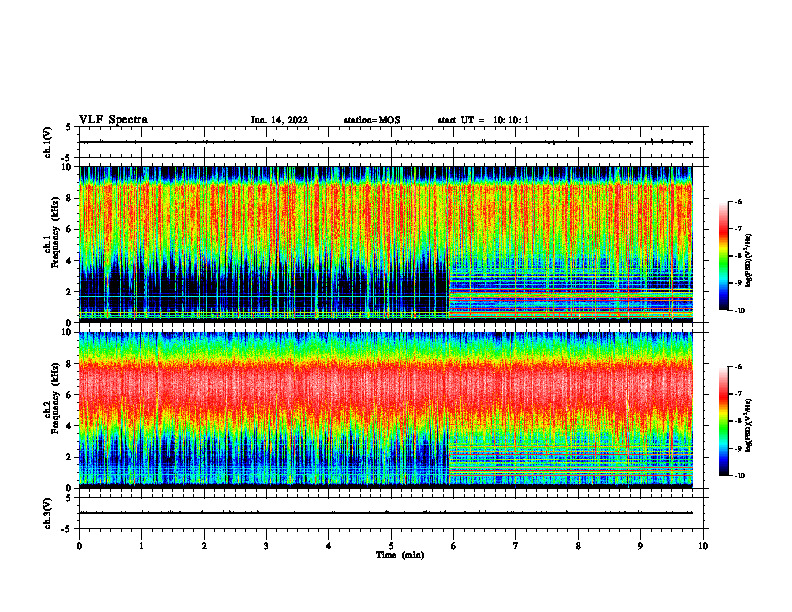
Task: Click the ch.1 frequency tick label 8
Action: [69, 198]
